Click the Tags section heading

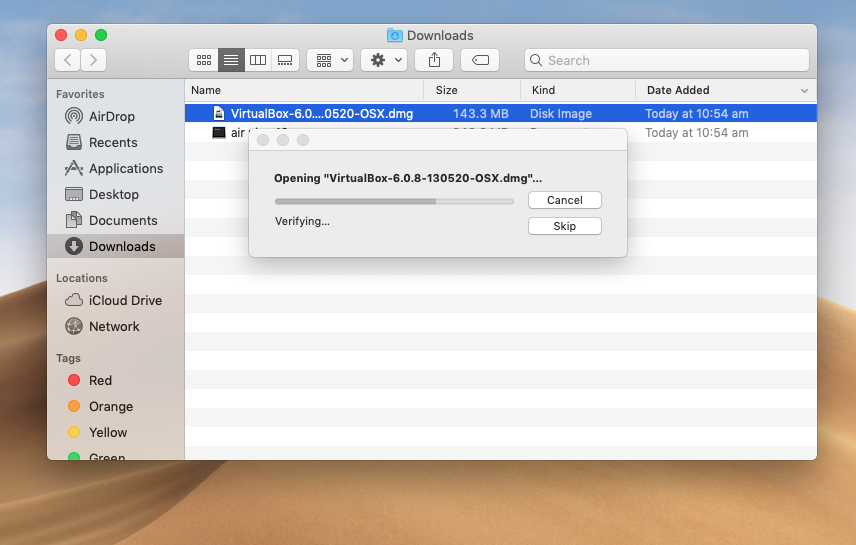[68, 358]
